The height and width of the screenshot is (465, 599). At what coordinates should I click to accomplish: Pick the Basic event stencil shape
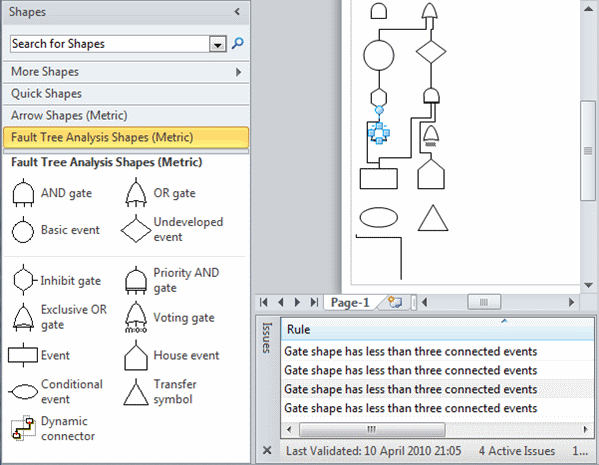tap(23, 230)
